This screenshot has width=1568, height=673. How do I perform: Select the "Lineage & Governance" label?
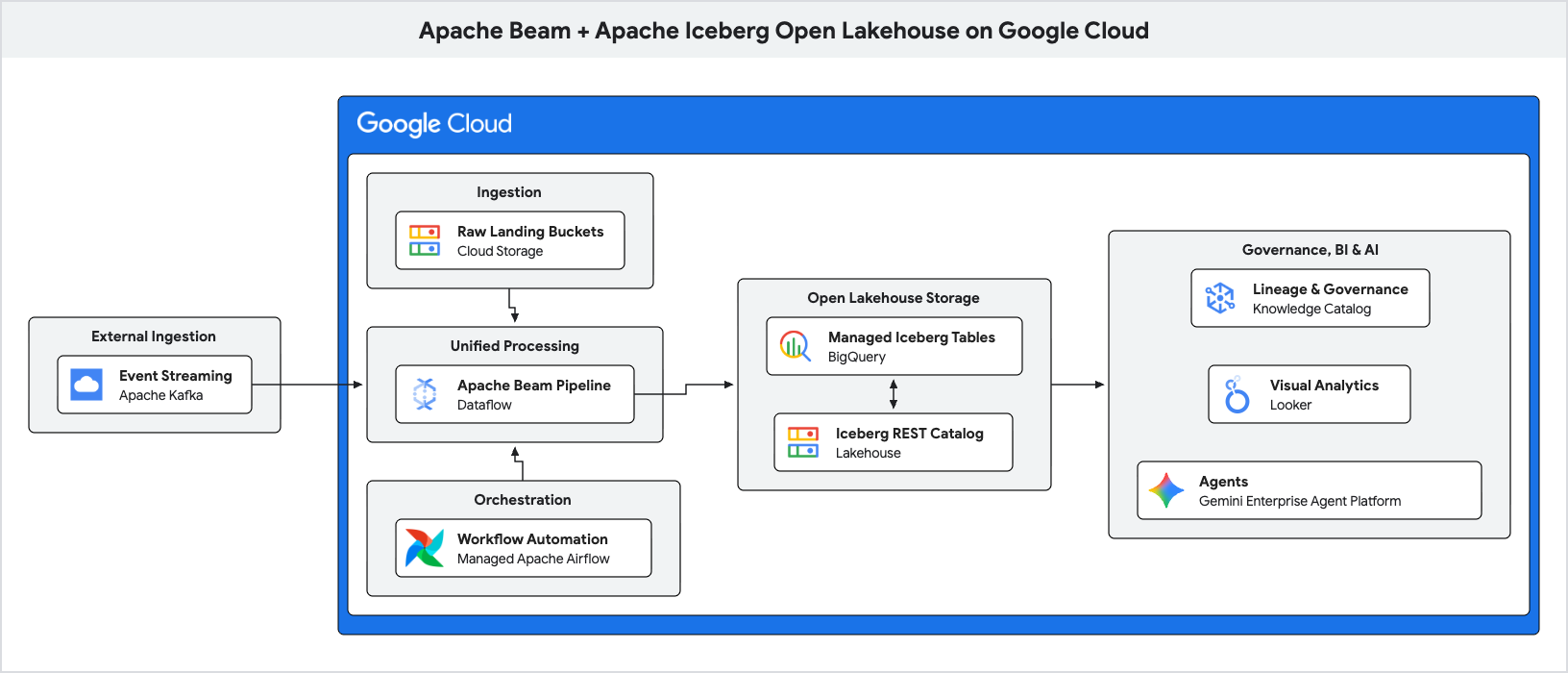(x=1331, y=289)
